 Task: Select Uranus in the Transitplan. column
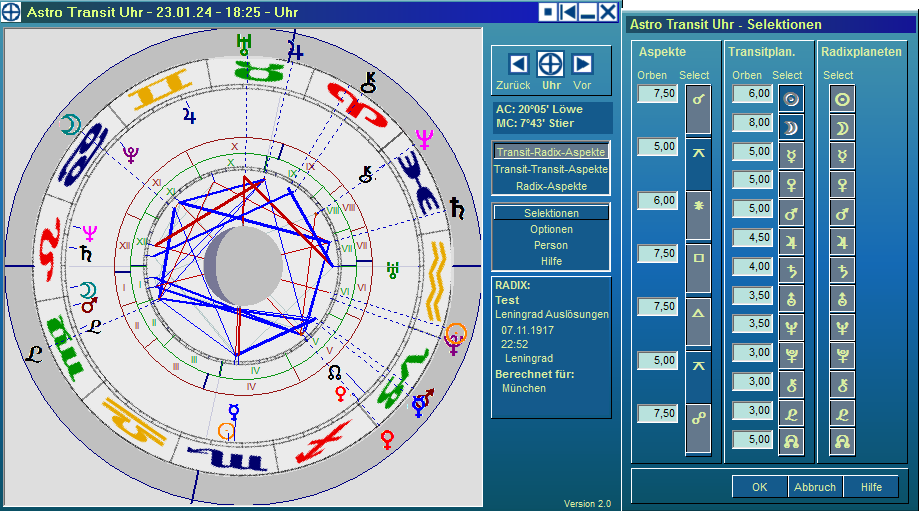(791, 300)
